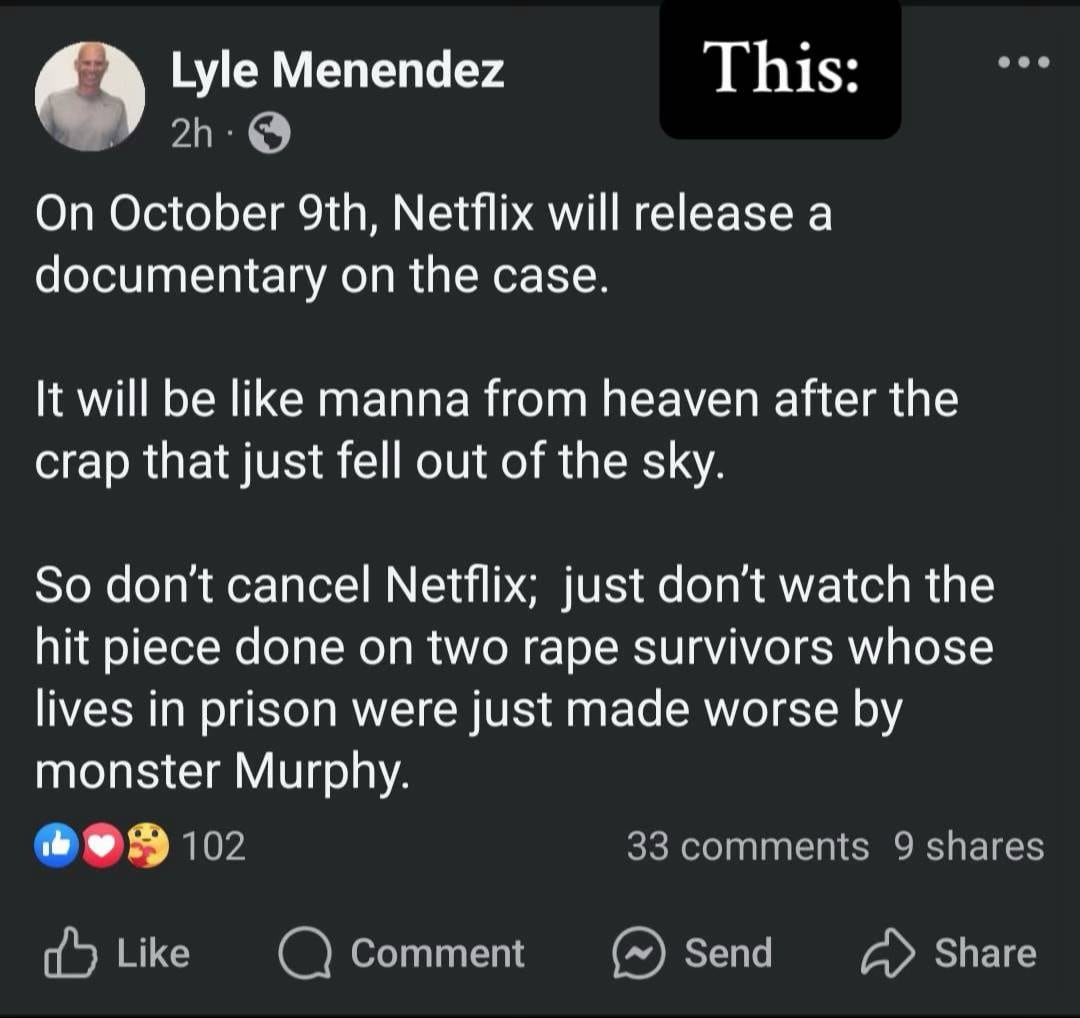The image size is (1080, 1018).
Task: Click the Messenger Send icon
Action: pos(638,954)
